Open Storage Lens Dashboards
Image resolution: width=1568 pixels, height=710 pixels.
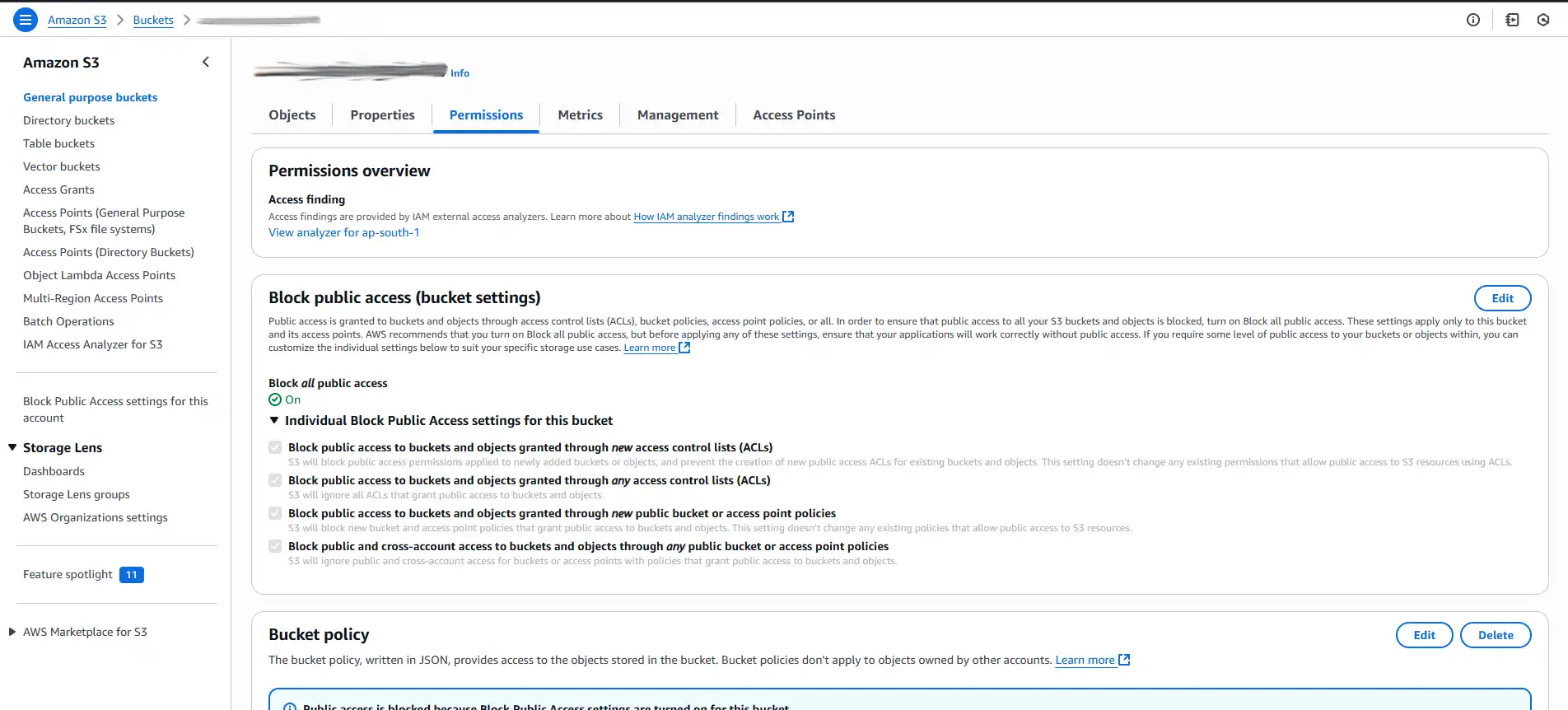pos(54,471)
